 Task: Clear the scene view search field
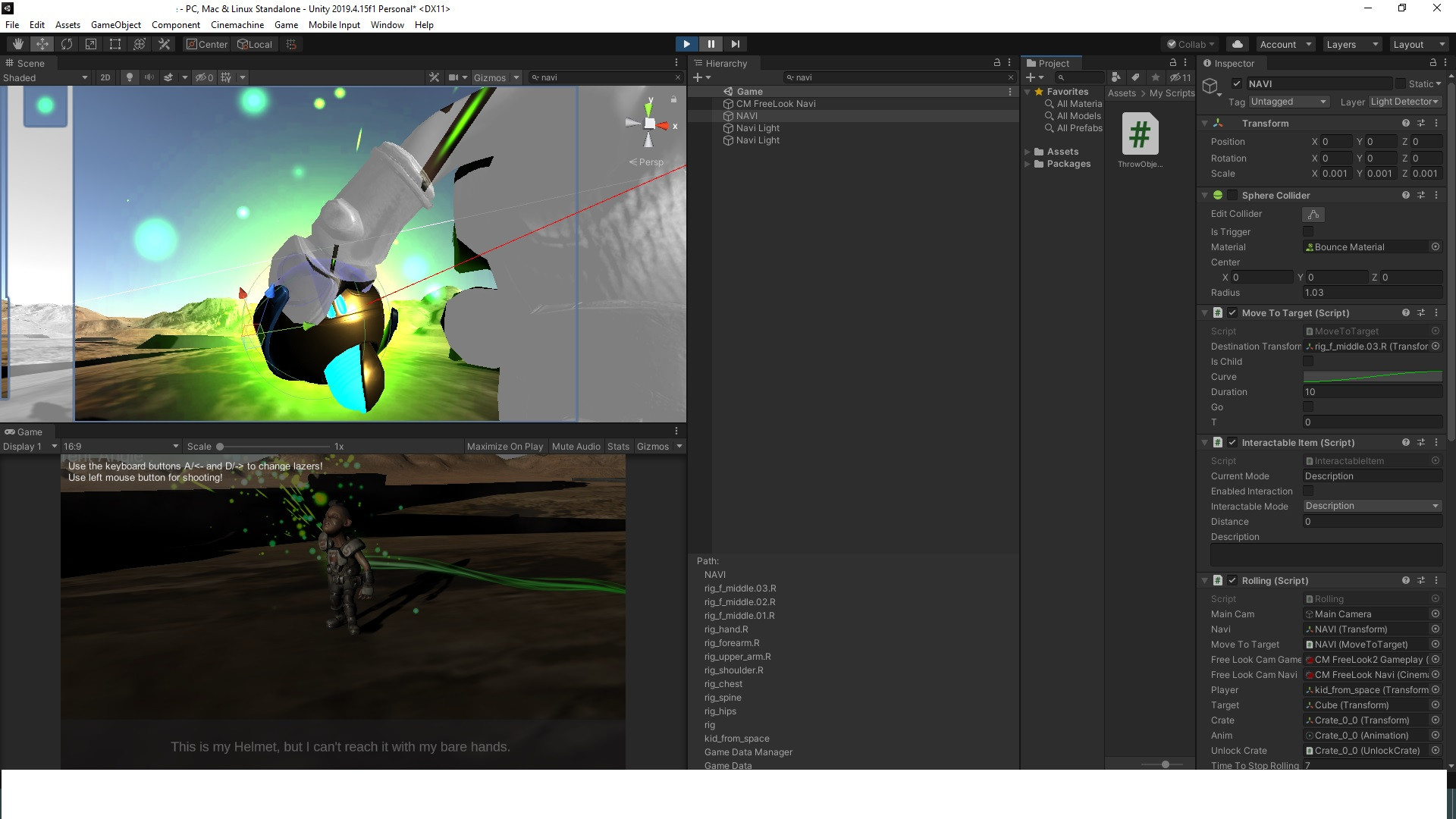point(677,77)
